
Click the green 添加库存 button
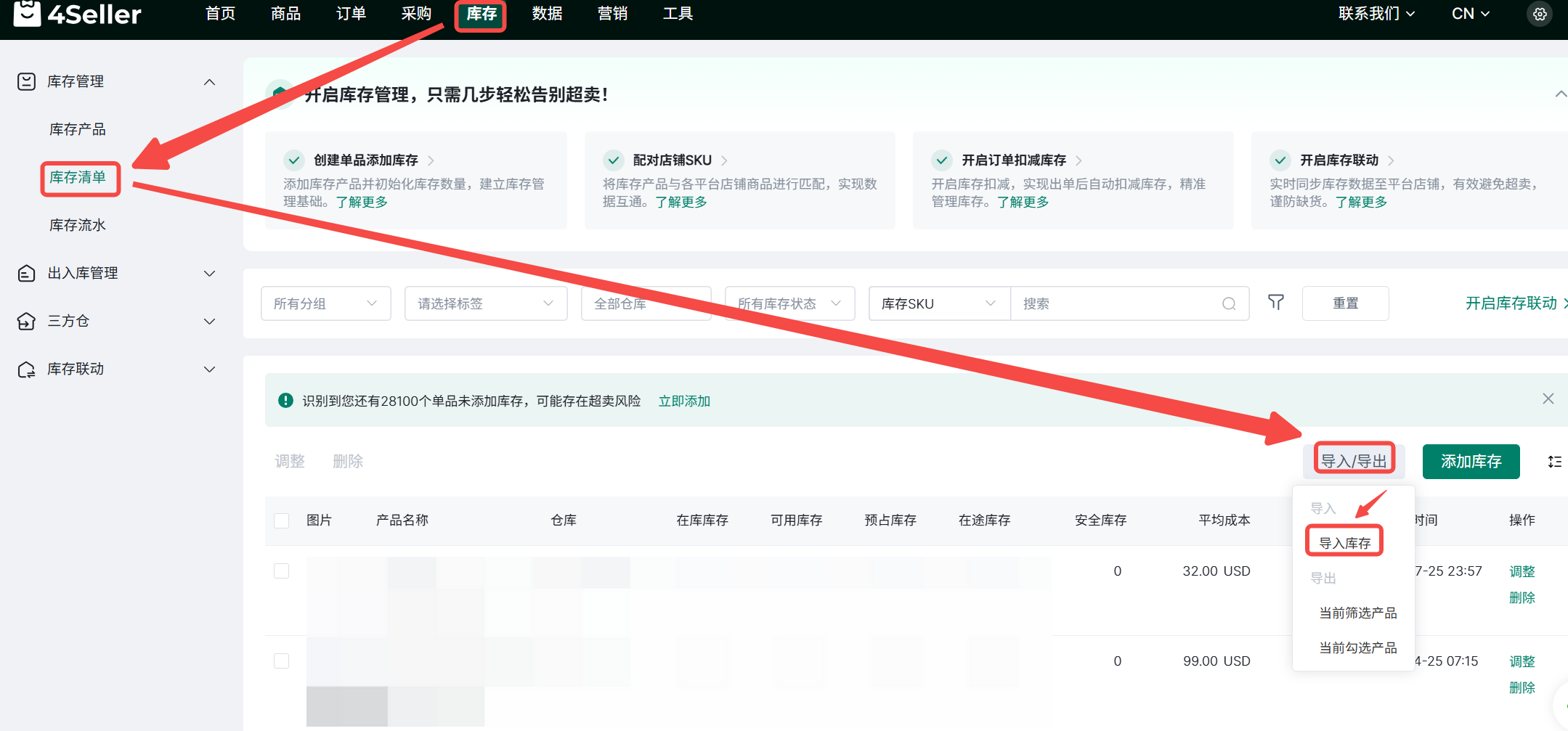(1471, 462)
